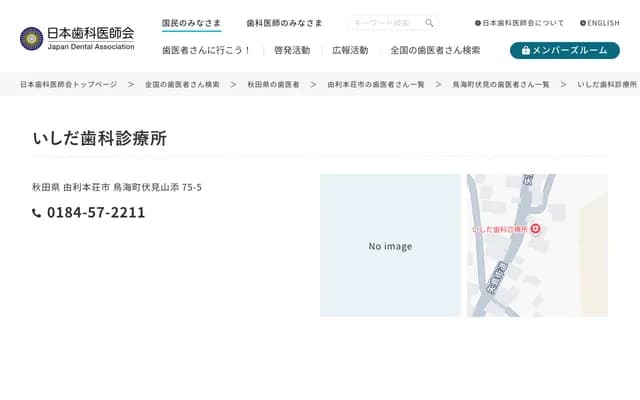Focus the keyword search input field
640x400 pixels.
385,23
